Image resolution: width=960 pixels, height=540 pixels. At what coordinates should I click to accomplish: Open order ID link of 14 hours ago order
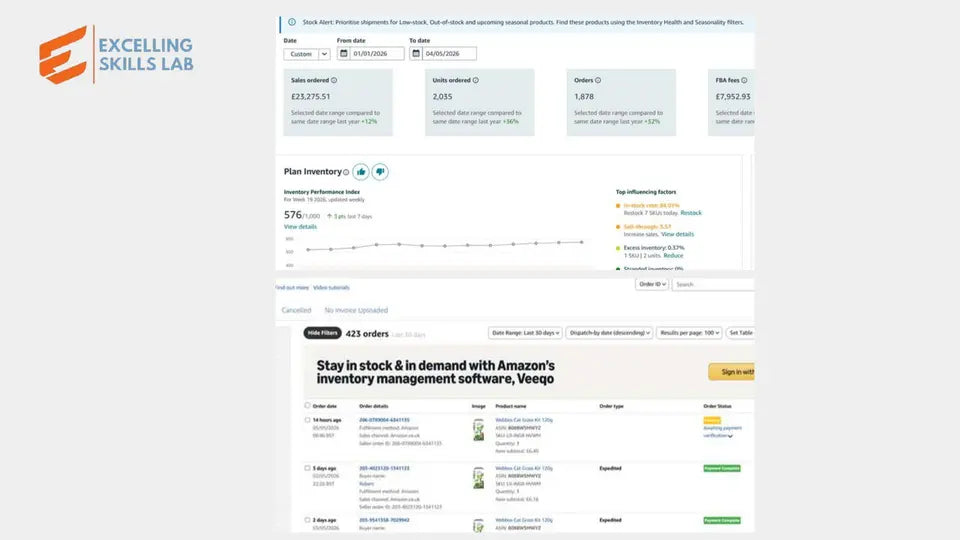pos(384,420)
